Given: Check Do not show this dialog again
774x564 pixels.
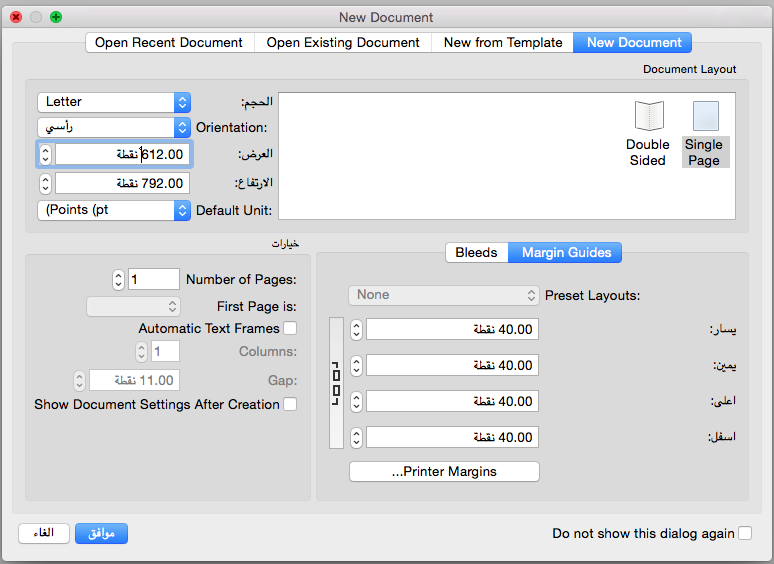Looking at the screenshot, I should click(x=745, y=533).
